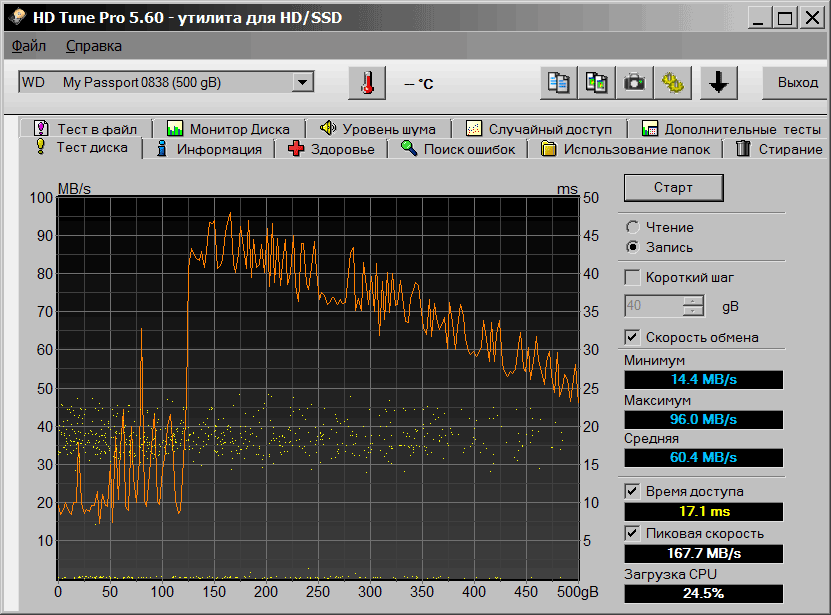Open the Справка menu
Image resolution: width=831 pixels, height=615 pixels.
click(x=94, y=46)
